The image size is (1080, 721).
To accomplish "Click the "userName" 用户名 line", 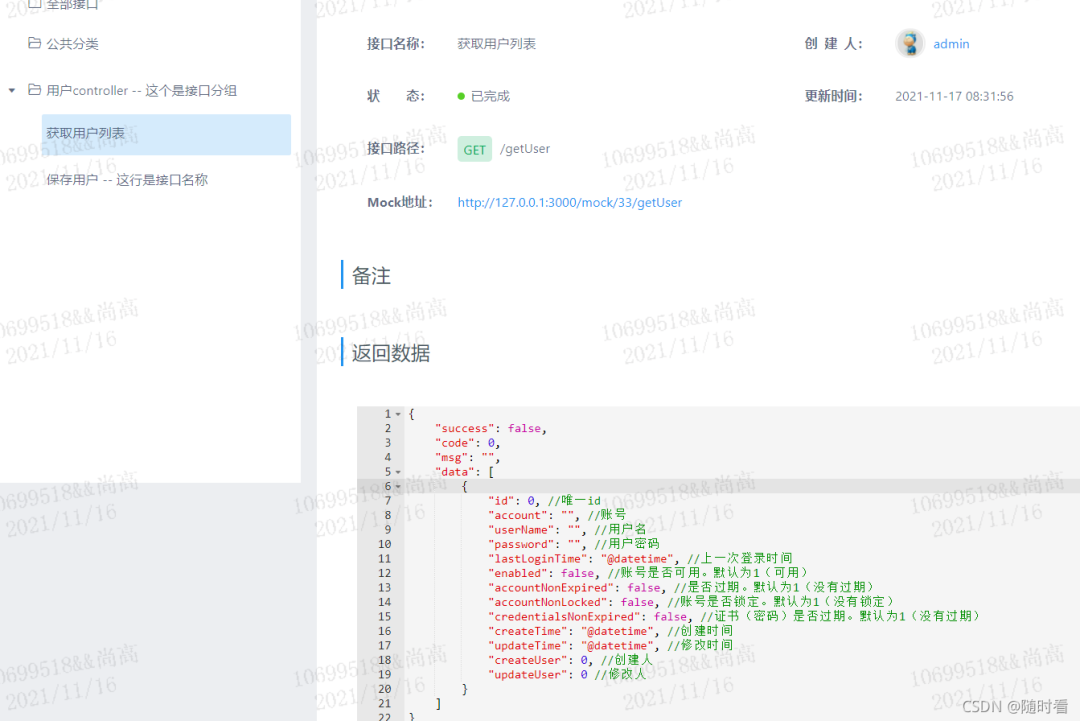I will point(568,530).
